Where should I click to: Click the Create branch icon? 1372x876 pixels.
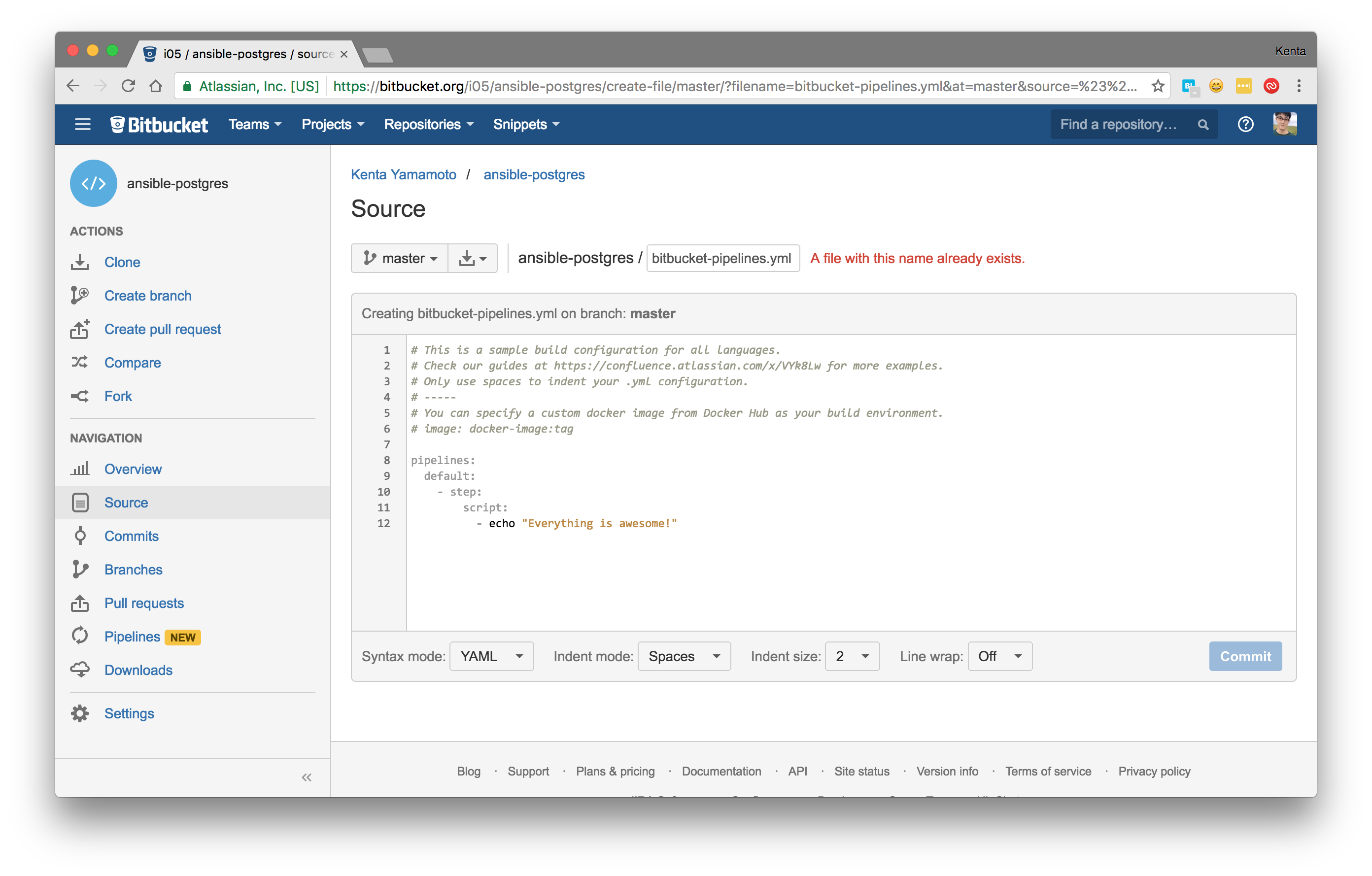[x=80, y=296]
